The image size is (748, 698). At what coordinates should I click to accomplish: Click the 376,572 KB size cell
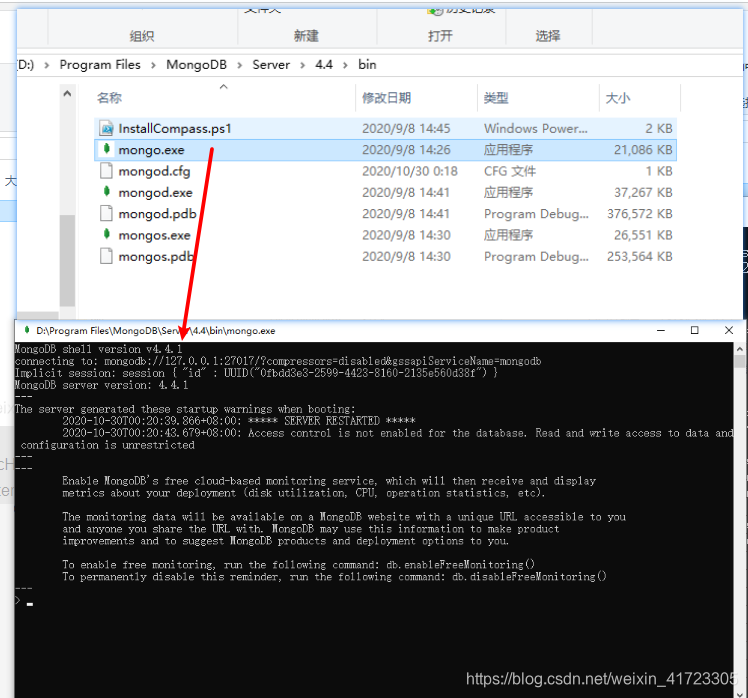point(640,214)
